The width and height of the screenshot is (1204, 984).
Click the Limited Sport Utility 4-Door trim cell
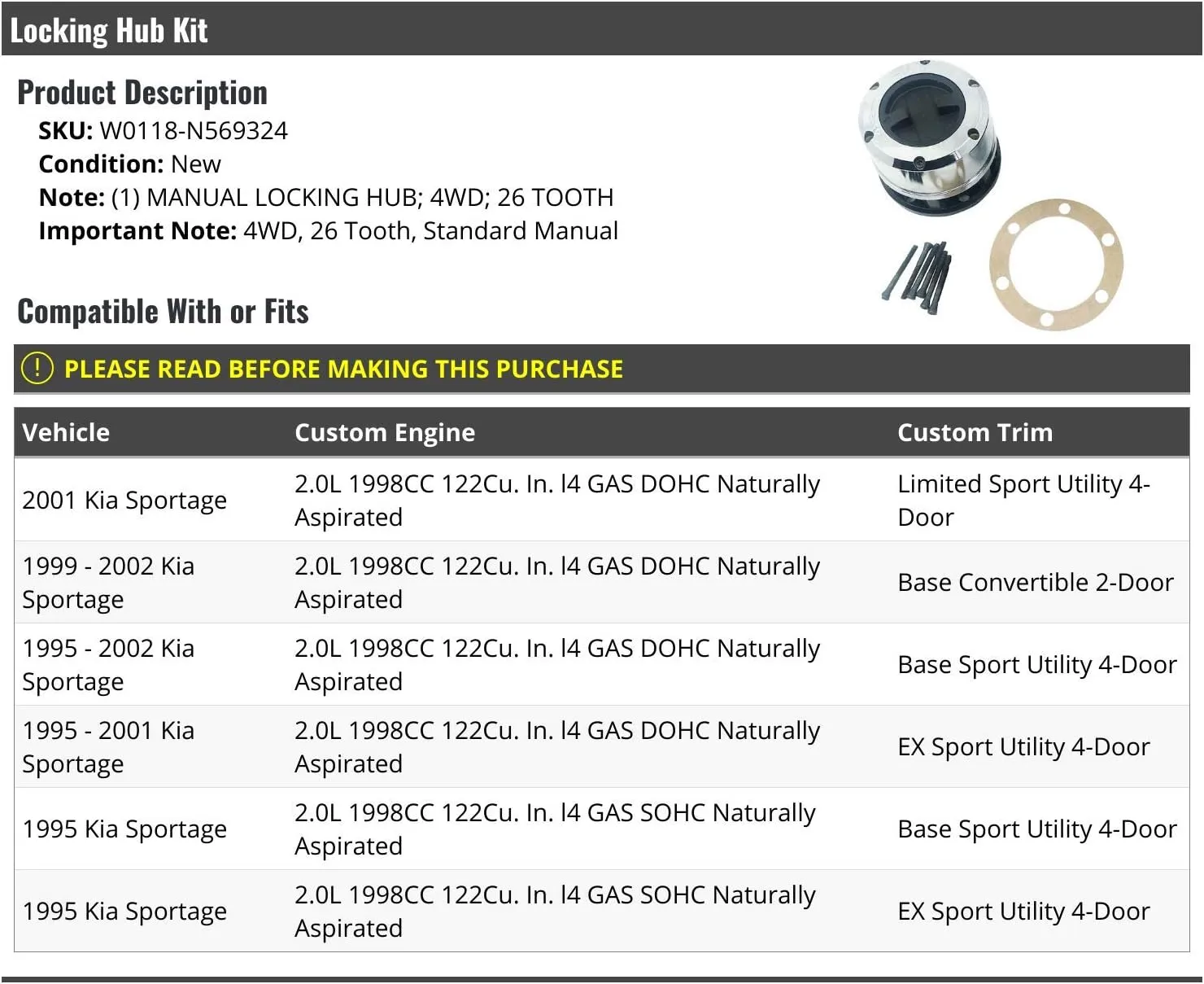point(1023,500)
